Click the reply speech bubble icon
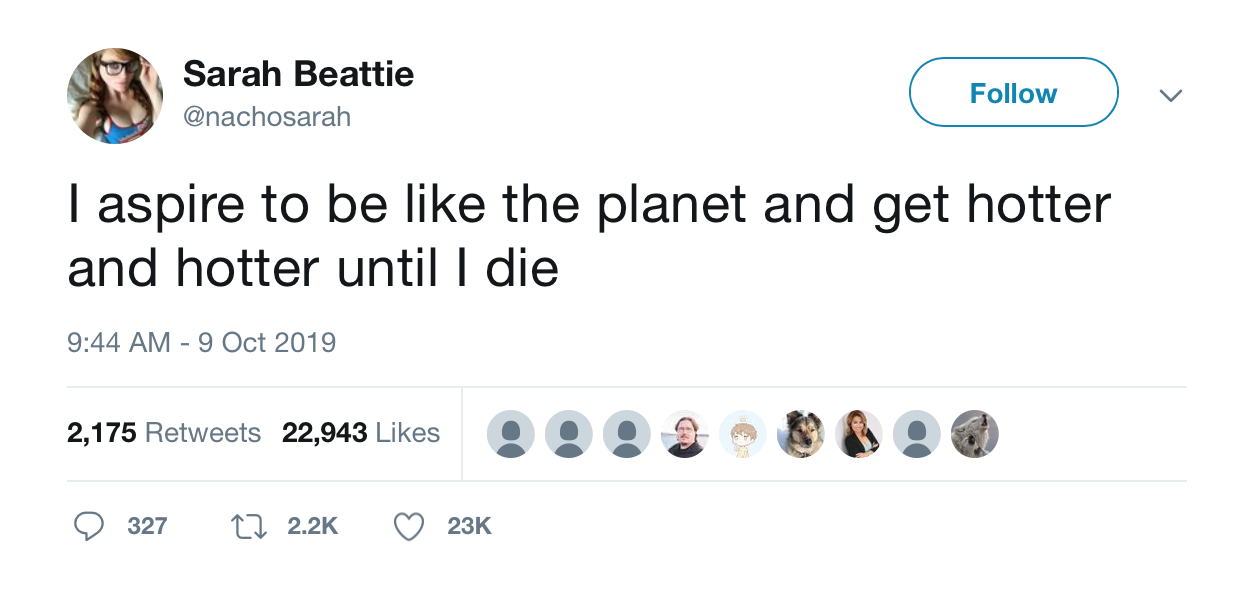Screen dimensions: 1252x600 tap(90, 526)
